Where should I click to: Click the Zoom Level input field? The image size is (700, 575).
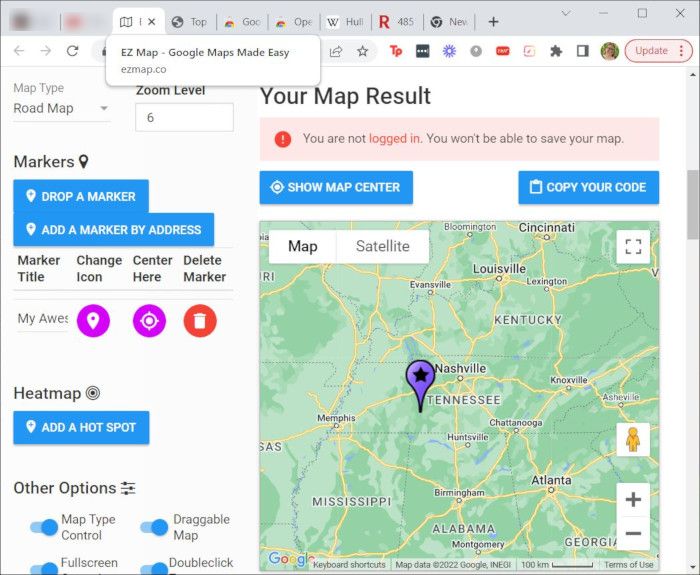click(x=184, y=117)
